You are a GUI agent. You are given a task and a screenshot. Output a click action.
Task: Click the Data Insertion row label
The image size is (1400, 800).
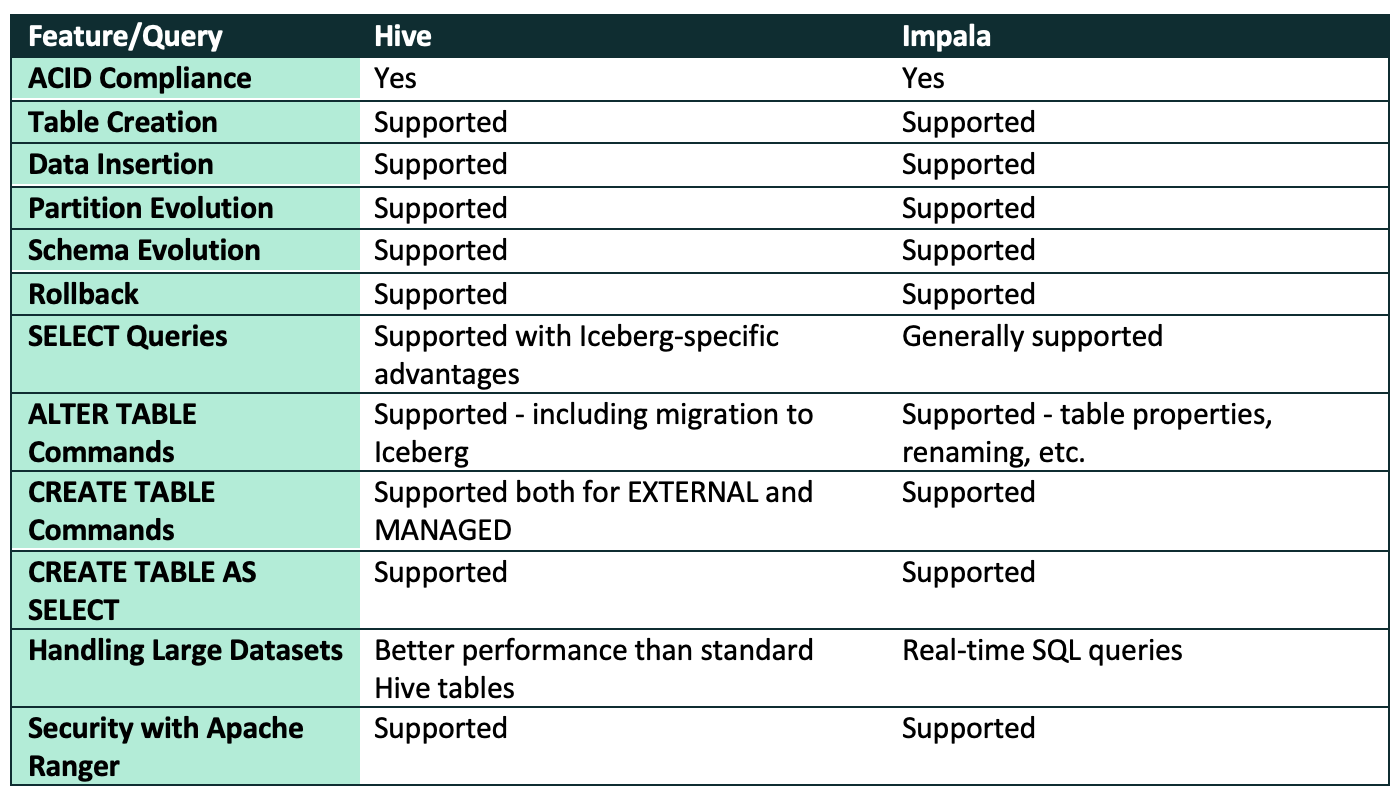click(x=121, y=164)
